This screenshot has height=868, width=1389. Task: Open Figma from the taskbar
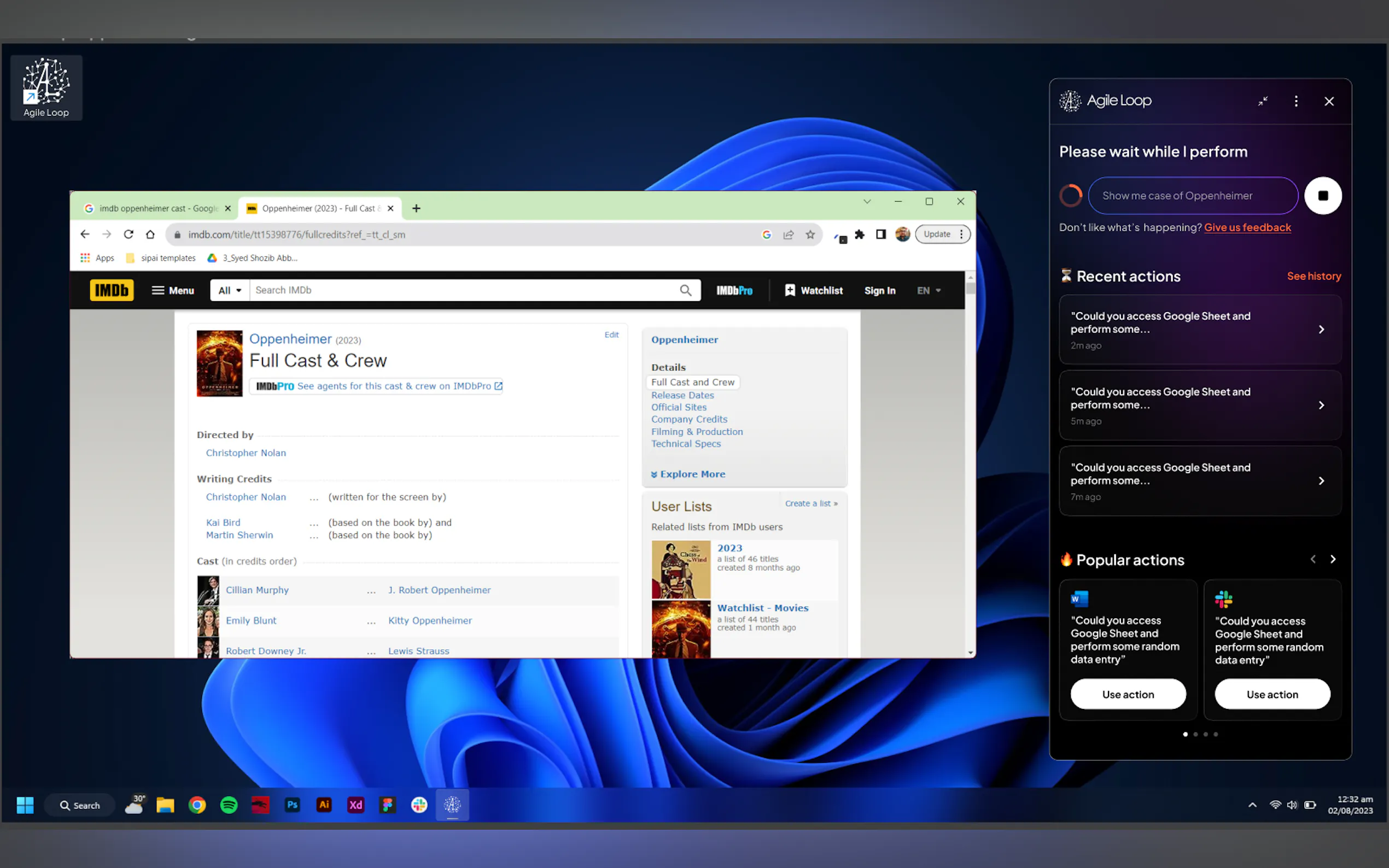point(388,806)
